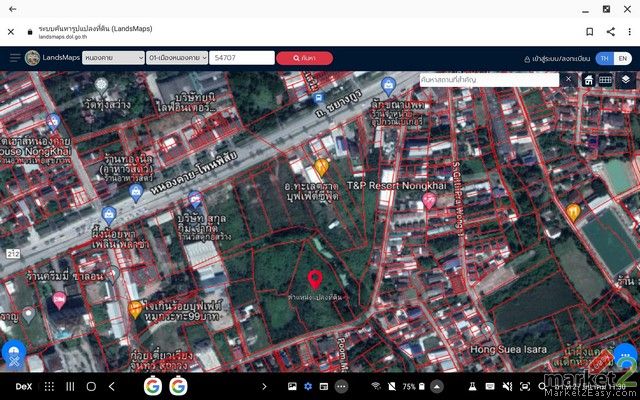Image resolution: width=640 pixels, height=400 pixels.
Task: Bookmark this page with bookmark icon
Action: [x=589, y=32]
